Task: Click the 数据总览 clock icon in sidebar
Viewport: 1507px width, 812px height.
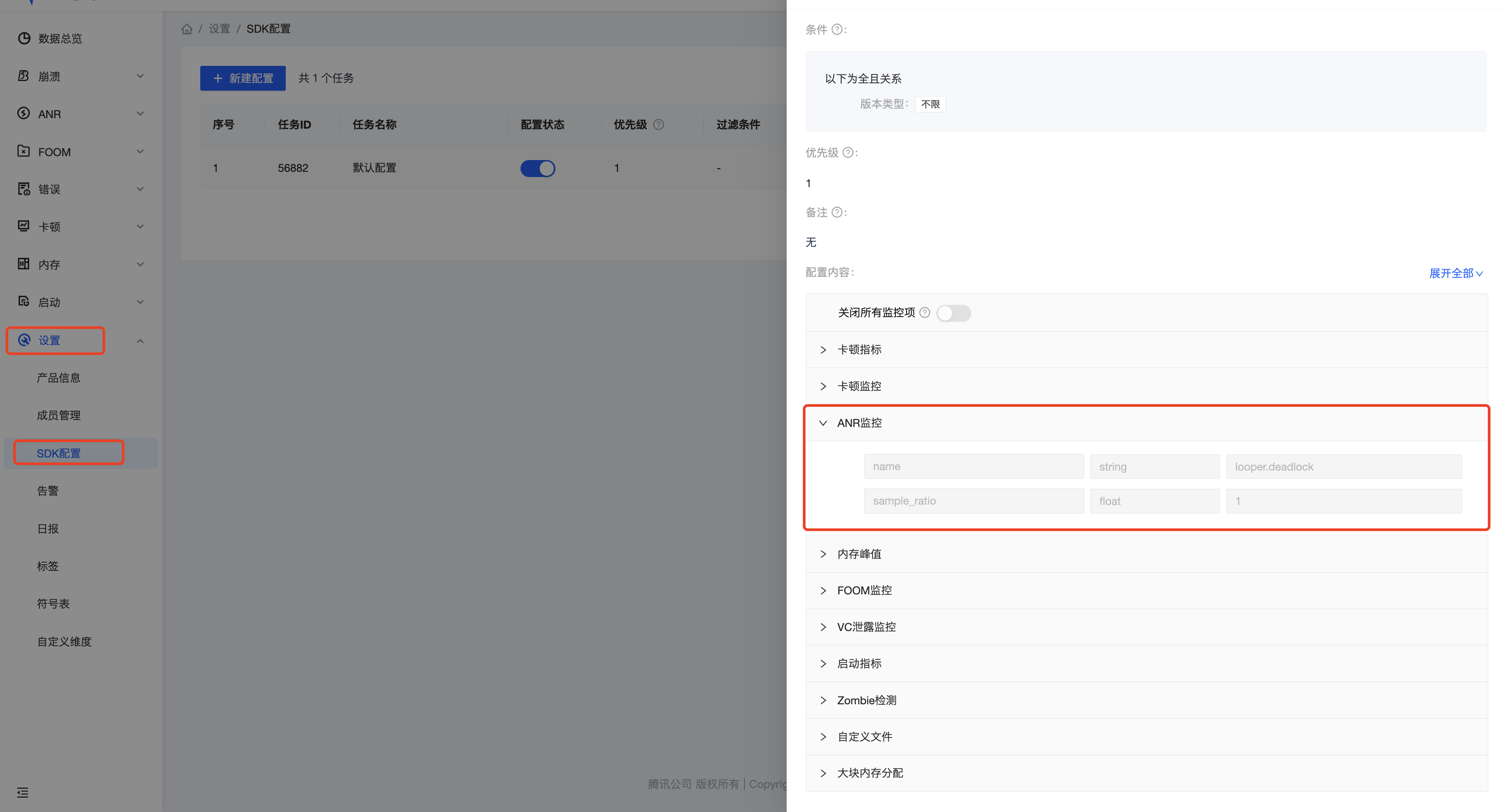Action: (24, 38)
